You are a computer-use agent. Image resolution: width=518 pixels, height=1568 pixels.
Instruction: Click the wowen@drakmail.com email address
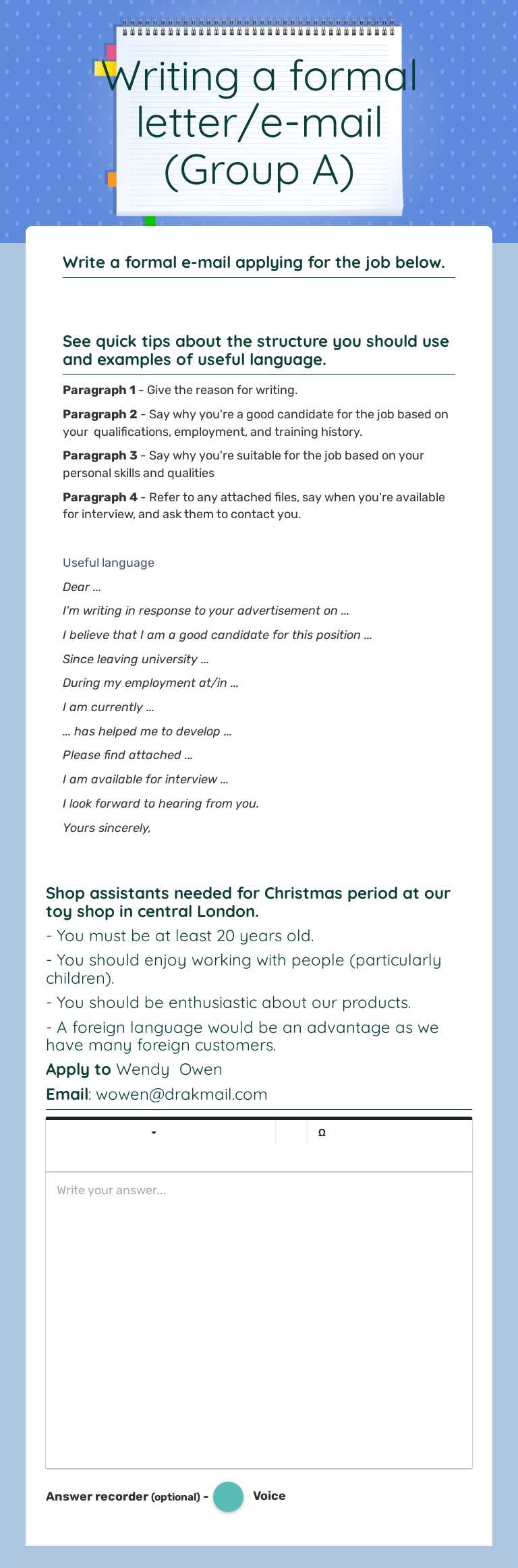181,1094
